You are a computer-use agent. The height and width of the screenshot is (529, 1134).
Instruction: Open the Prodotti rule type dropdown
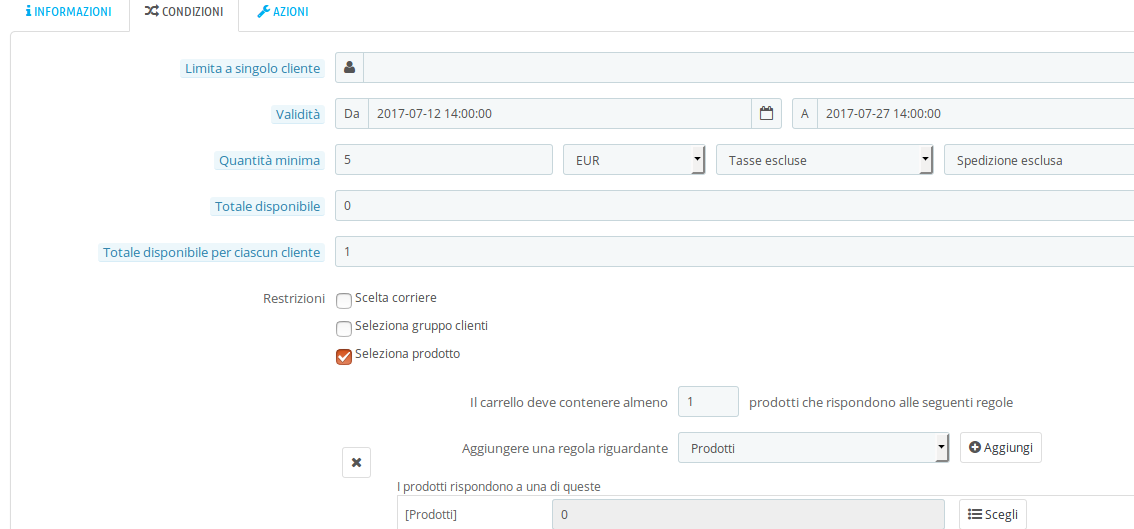click(x=813, y=448)
